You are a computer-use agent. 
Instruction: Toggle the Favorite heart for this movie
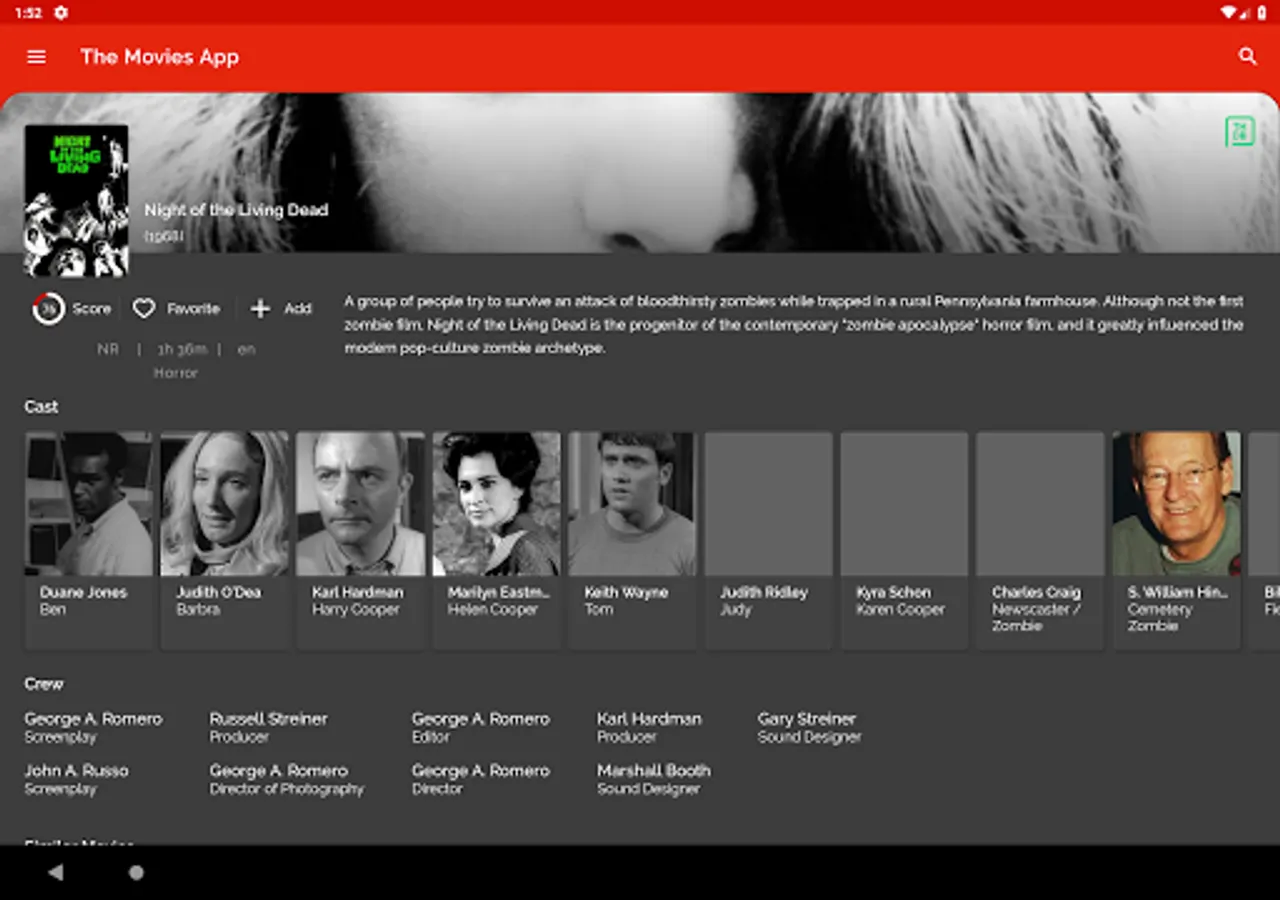pyautogui.click(x=144, y=308)
